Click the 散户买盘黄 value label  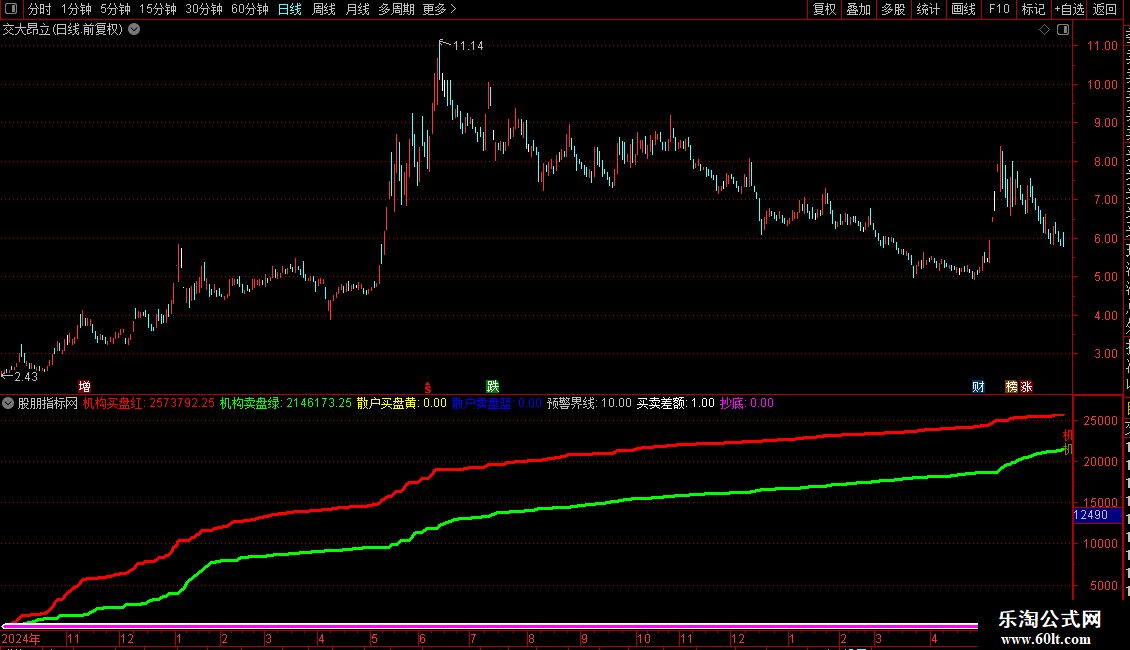coord(401,404)
